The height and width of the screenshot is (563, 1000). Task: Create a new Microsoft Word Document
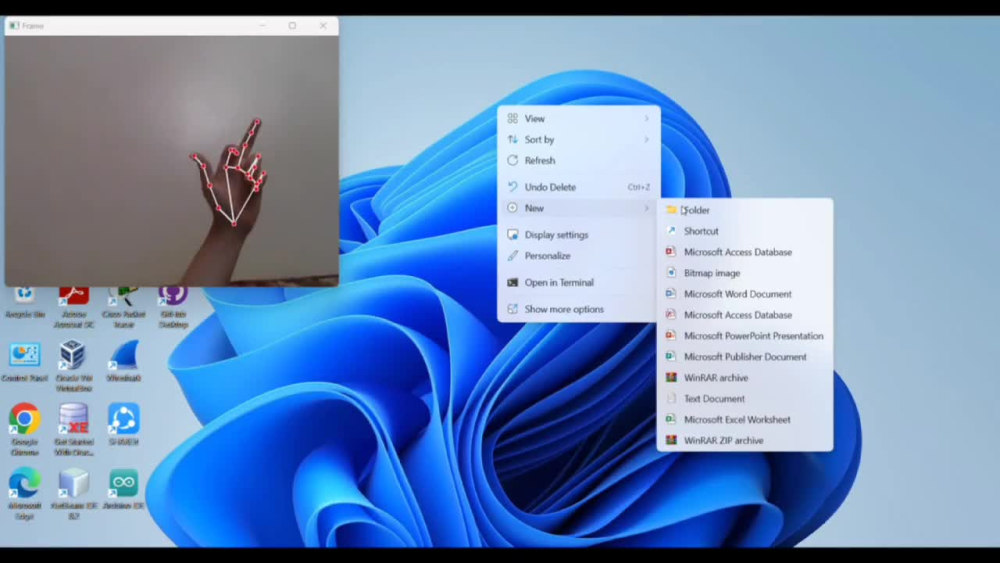[744, 295]
